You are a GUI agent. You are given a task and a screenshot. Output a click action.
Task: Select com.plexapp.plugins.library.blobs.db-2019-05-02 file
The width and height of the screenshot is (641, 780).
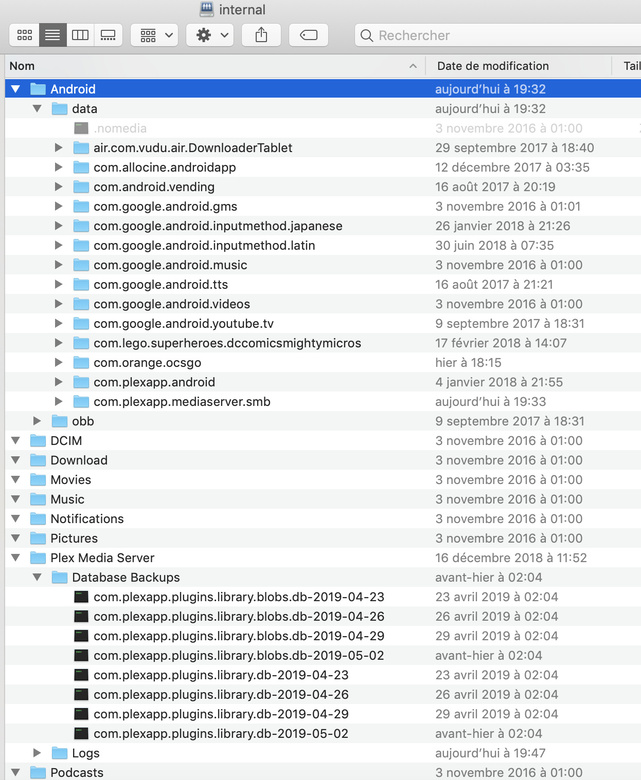pyautogui.click(x=239, y=655)
